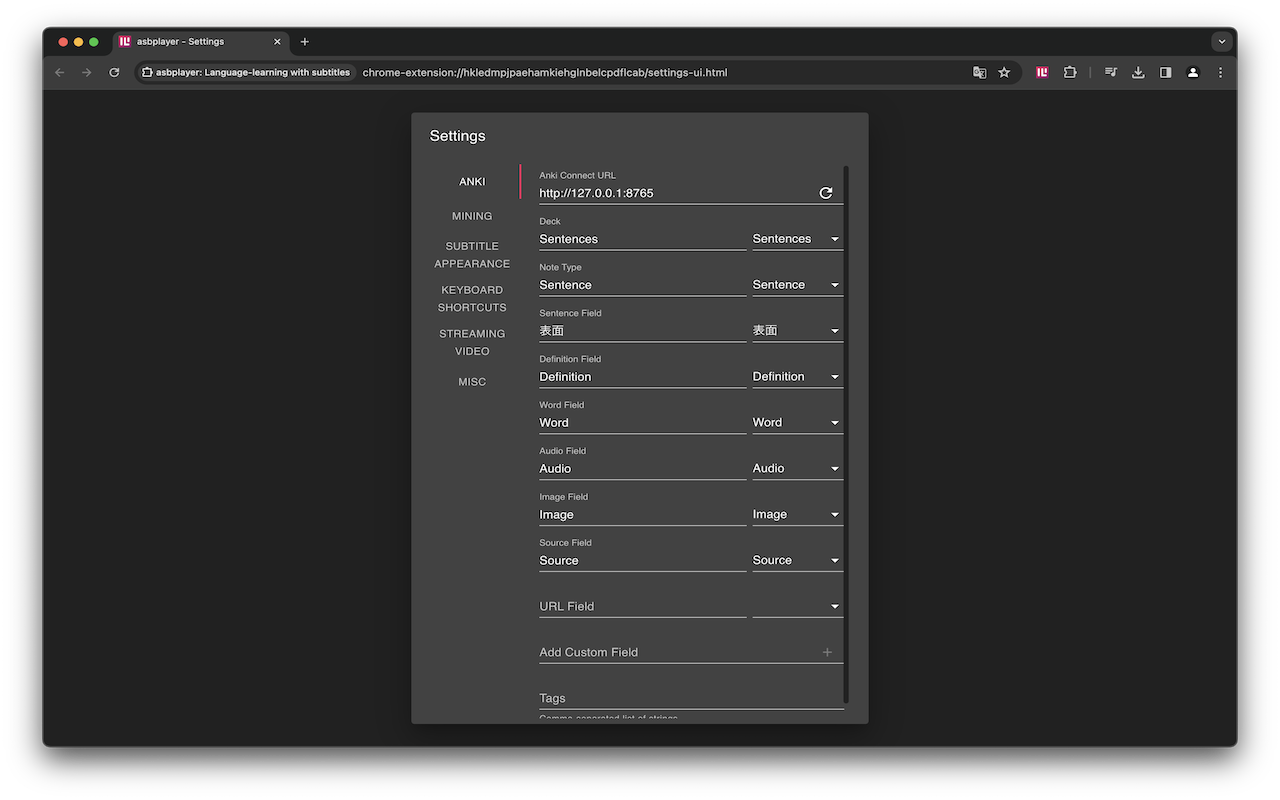The width and height of the screenshot is (1280, 800).
Task: Open the Note Type dropdown showing Sentence
Action: [797, 285]
